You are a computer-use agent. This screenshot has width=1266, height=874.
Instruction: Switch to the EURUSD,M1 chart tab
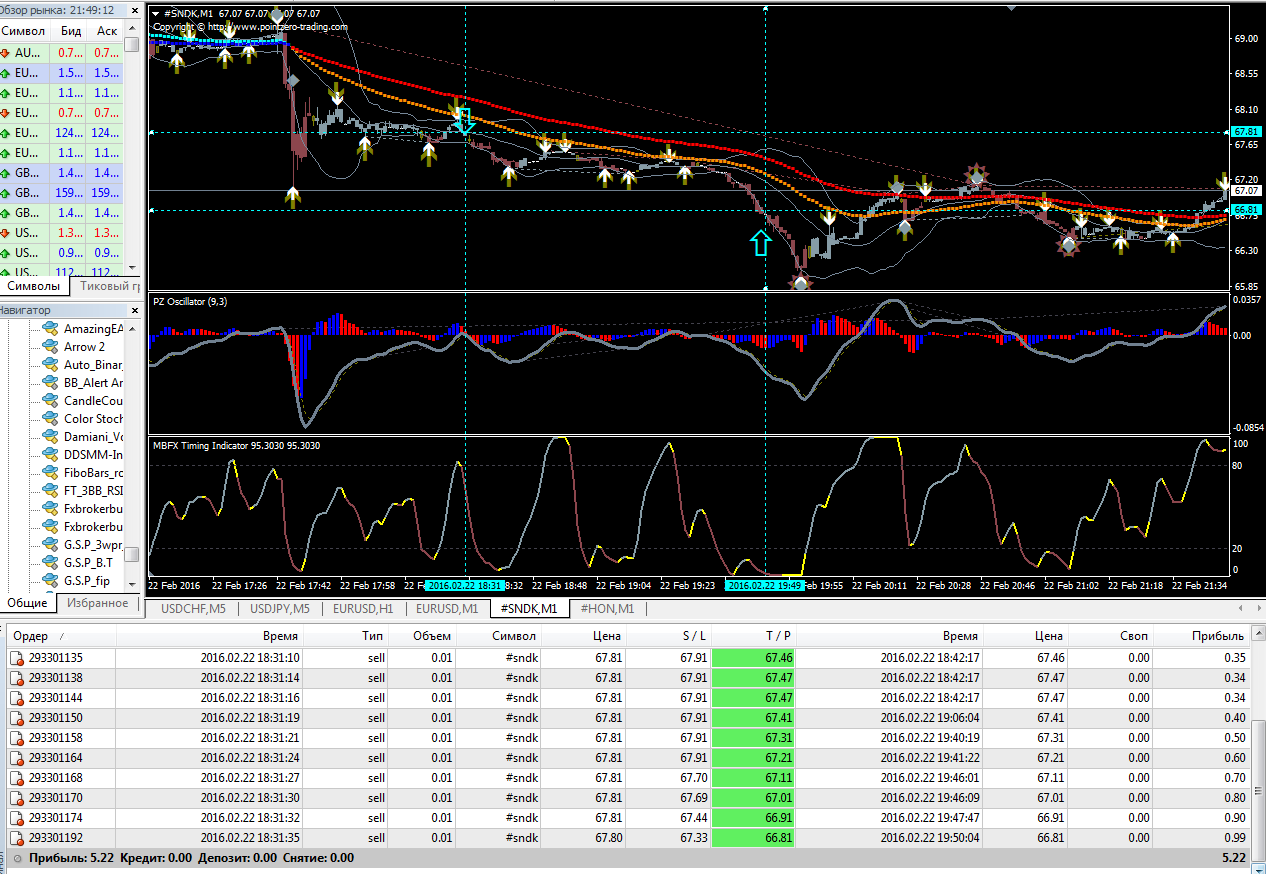[447, 608]
